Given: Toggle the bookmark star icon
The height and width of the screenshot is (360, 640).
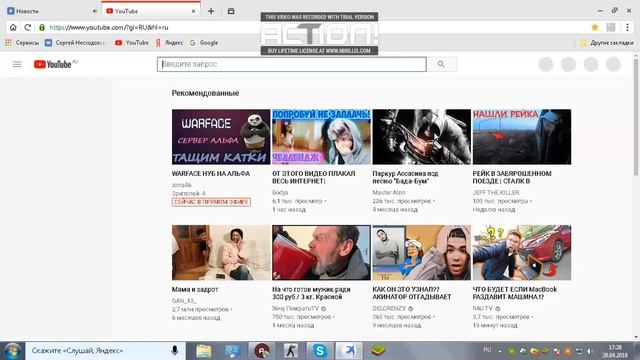Looking at the screenshot, I should click(595, 27).
